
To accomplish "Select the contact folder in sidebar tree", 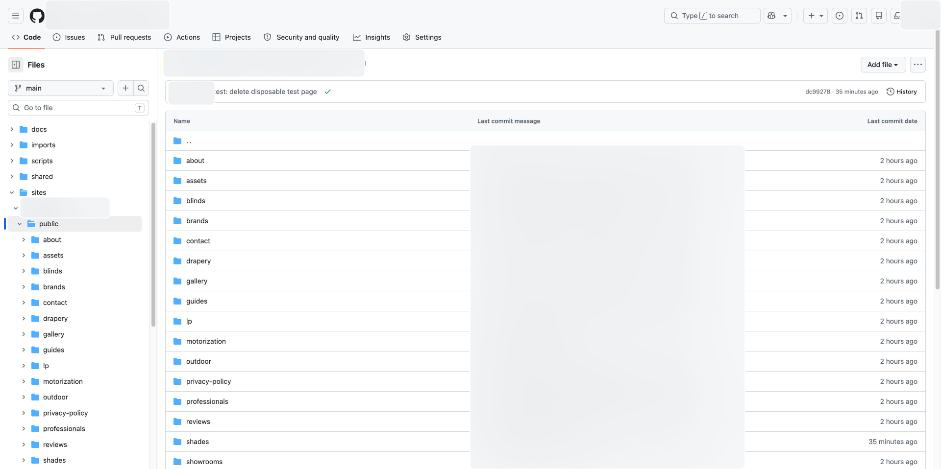I will 55,303.
